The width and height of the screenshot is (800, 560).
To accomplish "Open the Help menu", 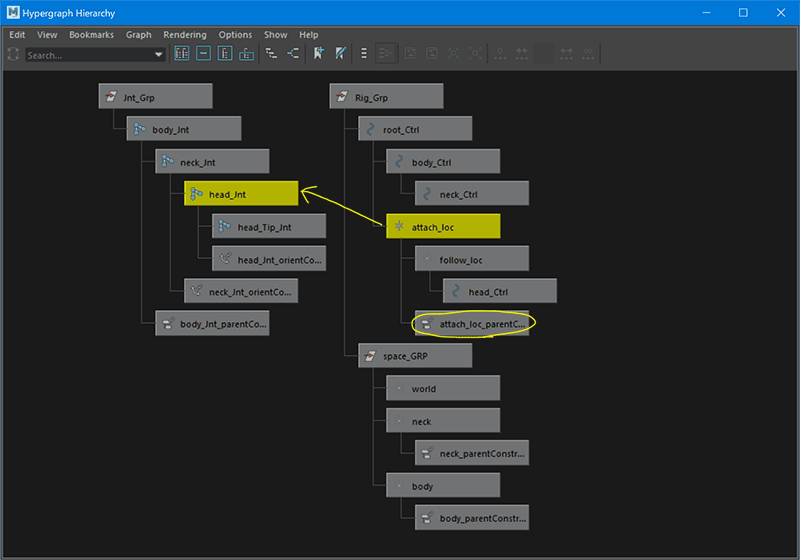I will [309, 35].
